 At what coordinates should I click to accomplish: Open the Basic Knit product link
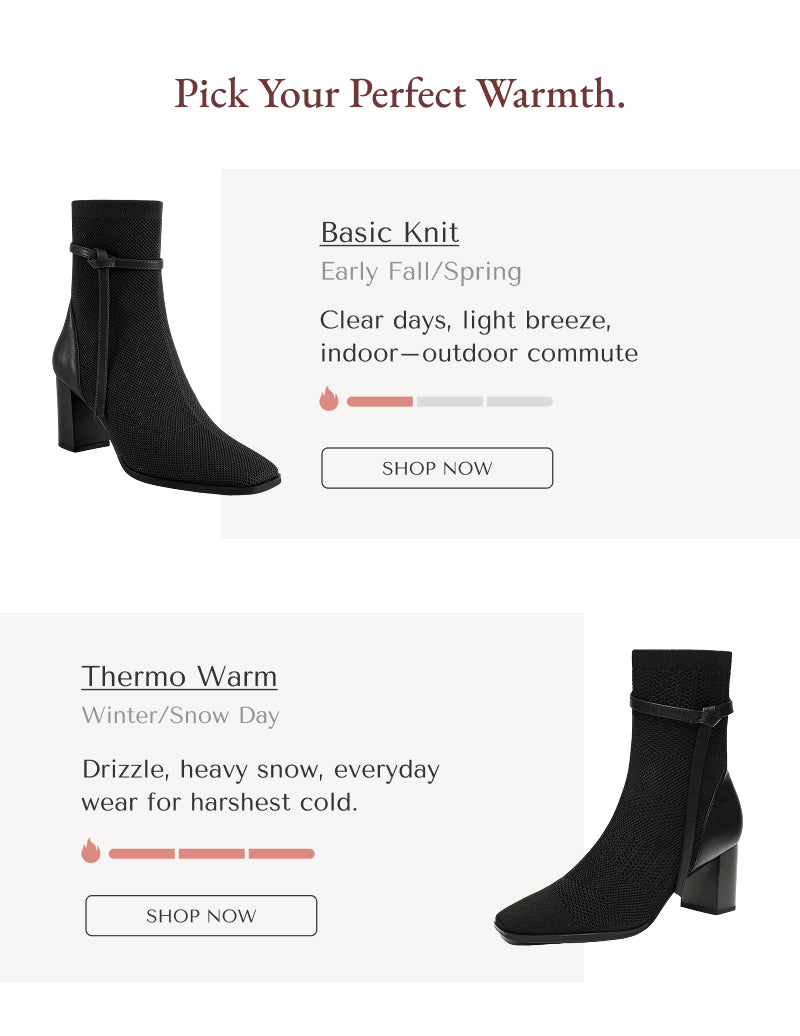pyautogui.click(x=389, y=233)
